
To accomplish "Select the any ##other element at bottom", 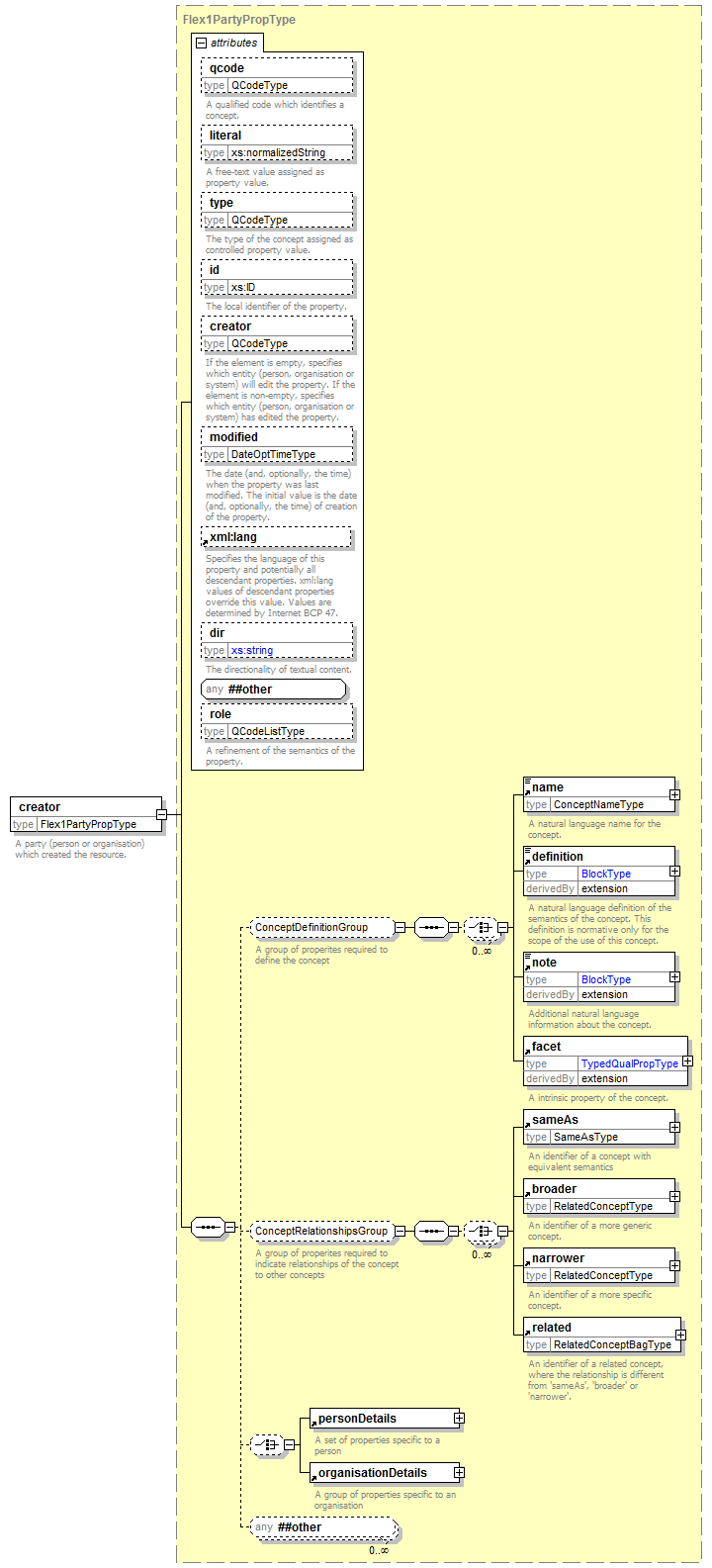I will (x=324, y=1527).
